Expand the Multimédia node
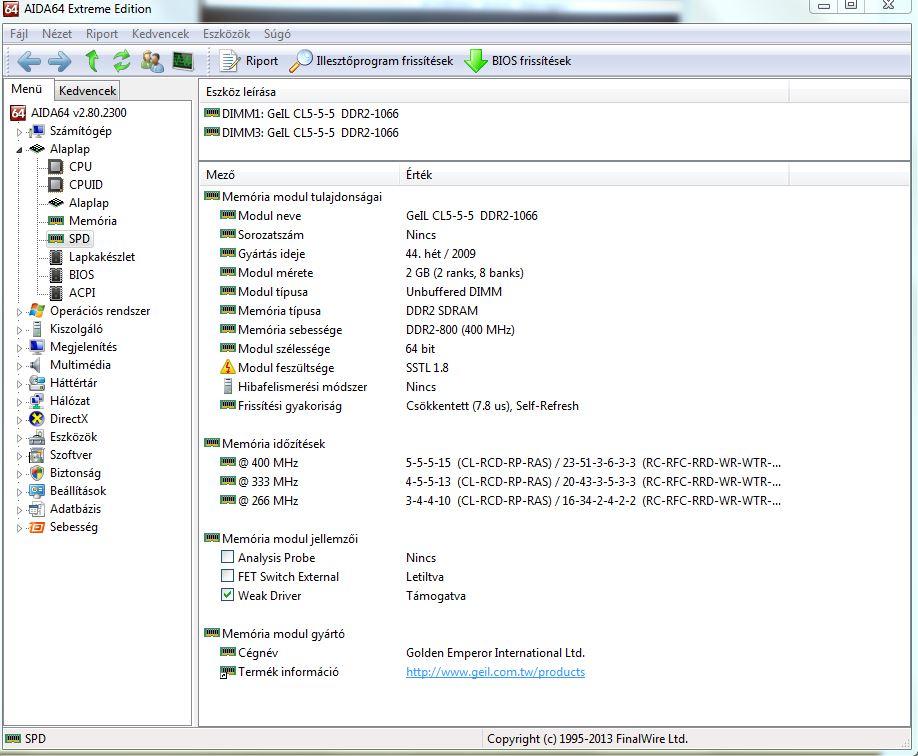 [x=19, y=367]
